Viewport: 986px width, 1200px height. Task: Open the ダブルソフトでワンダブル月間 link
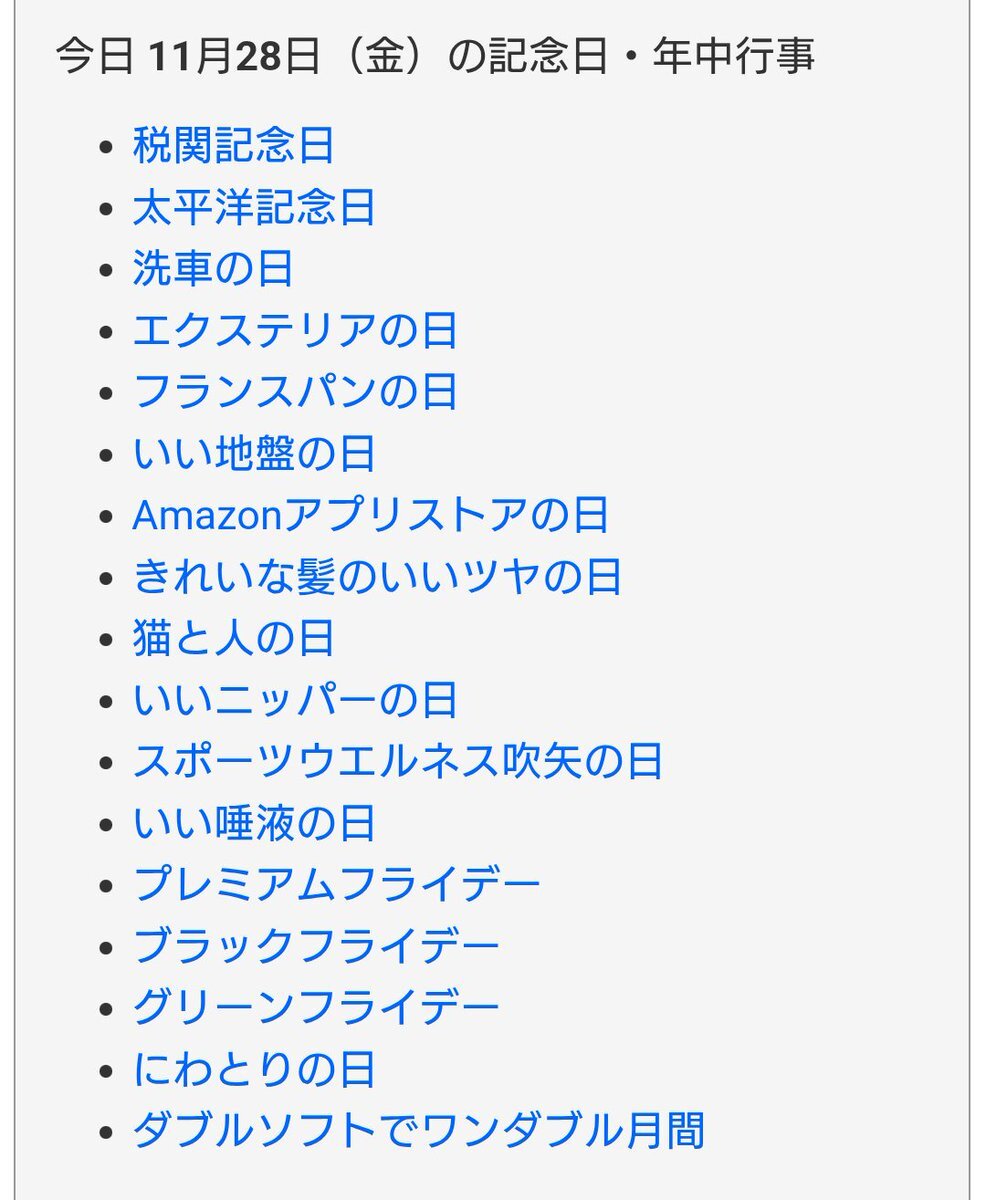(418, 1131)
